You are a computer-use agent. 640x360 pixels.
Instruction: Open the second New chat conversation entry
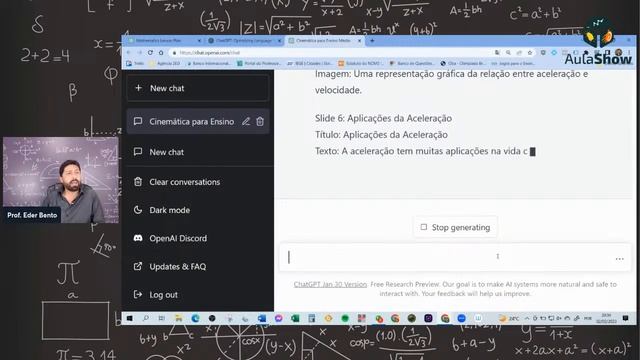(x=198, y=152)
